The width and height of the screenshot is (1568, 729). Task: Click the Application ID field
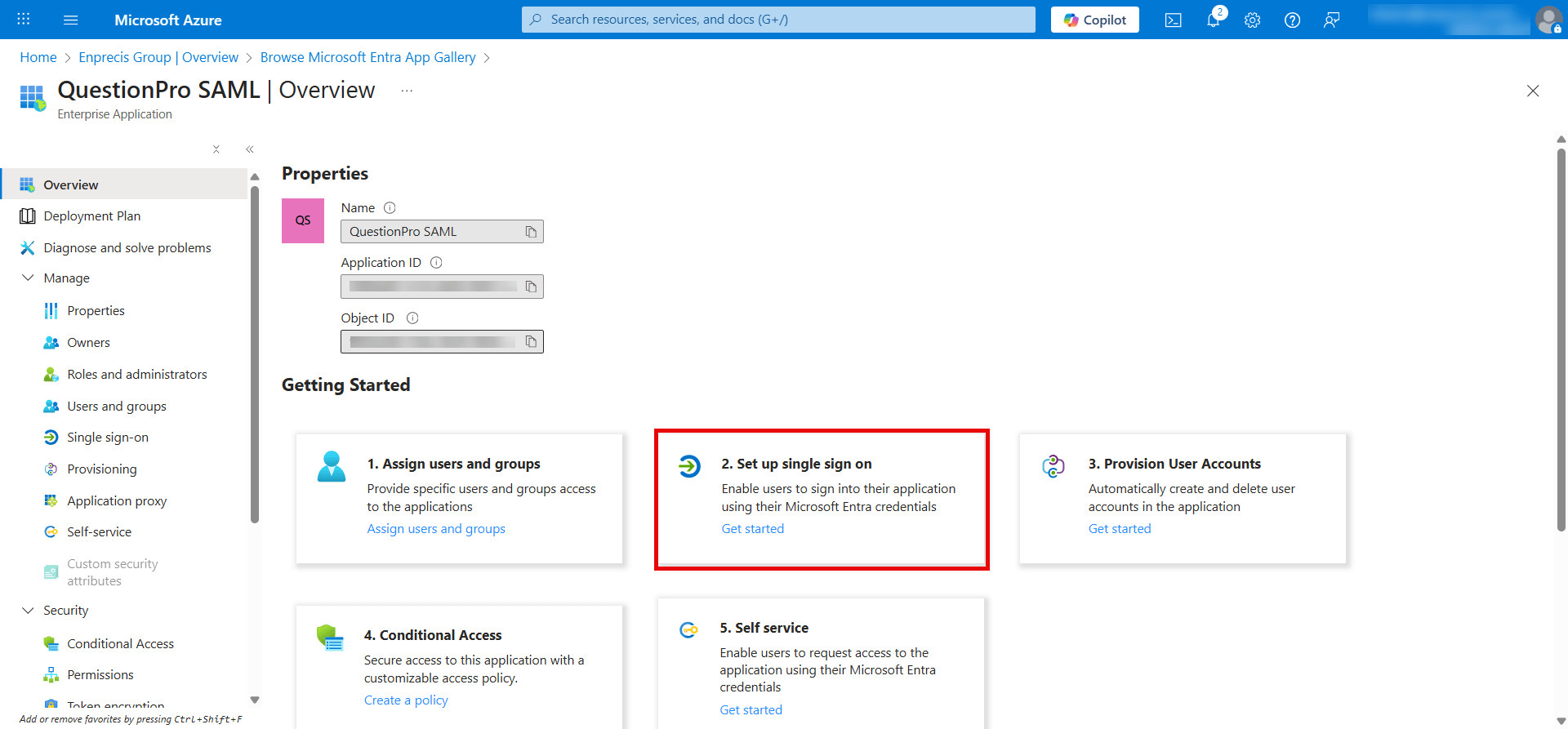[442, 287]
